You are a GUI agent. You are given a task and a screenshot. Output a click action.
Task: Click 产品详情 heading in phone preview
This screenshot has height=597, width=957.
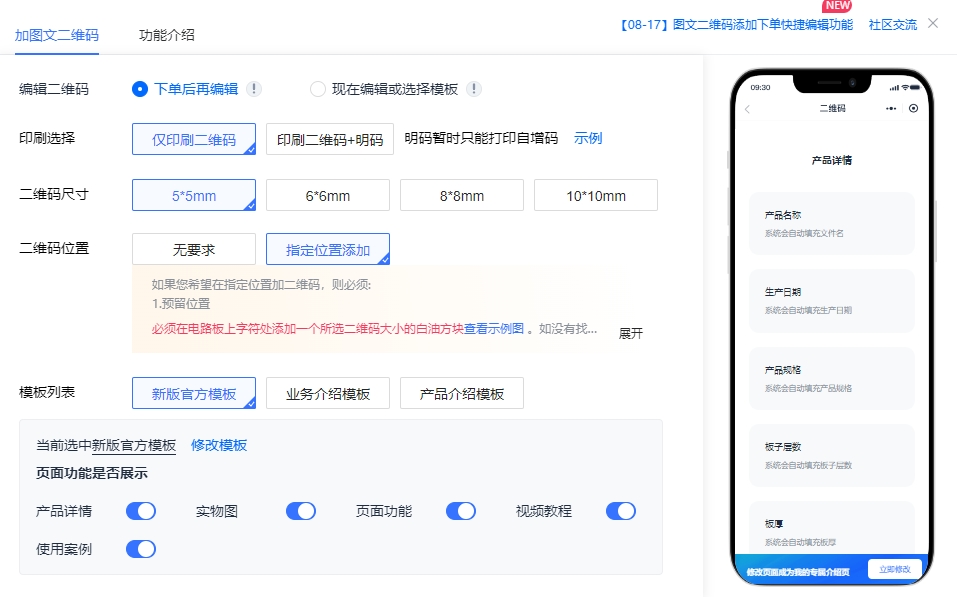(832, 160)
